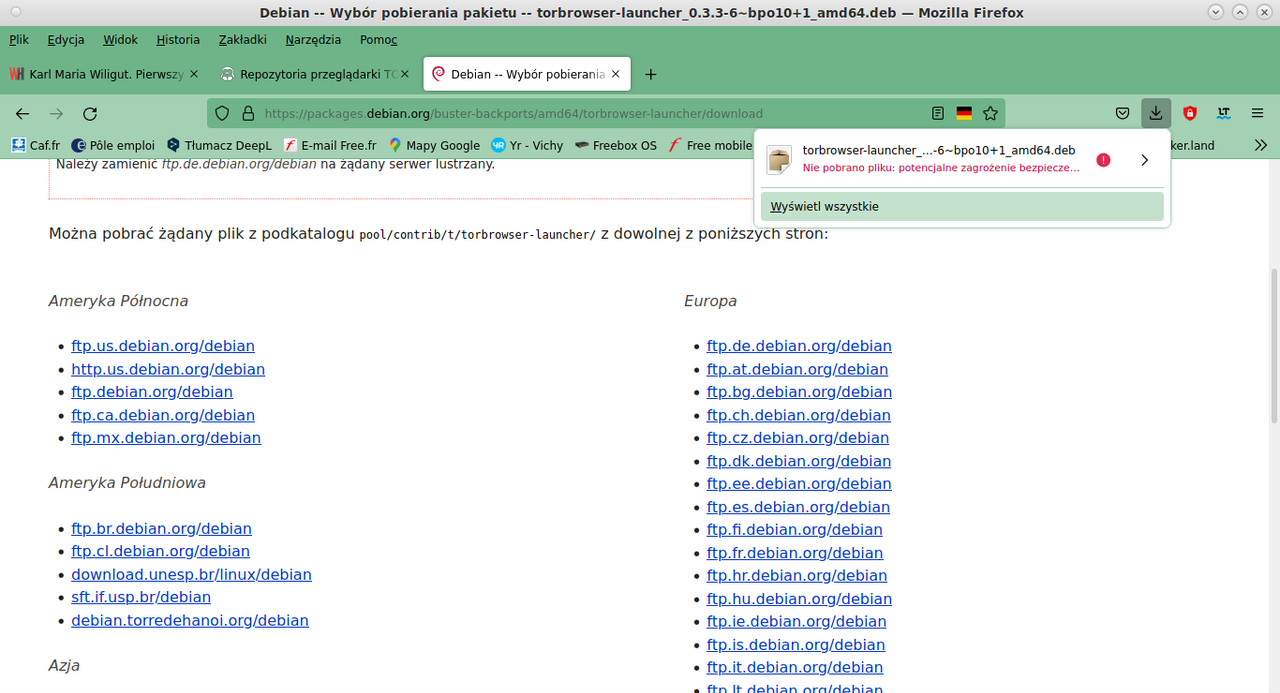Screen dimensions: 1280x693
Task: Close the Repozytoria przeglądarki tab
Action: click(x=405, y=74)
